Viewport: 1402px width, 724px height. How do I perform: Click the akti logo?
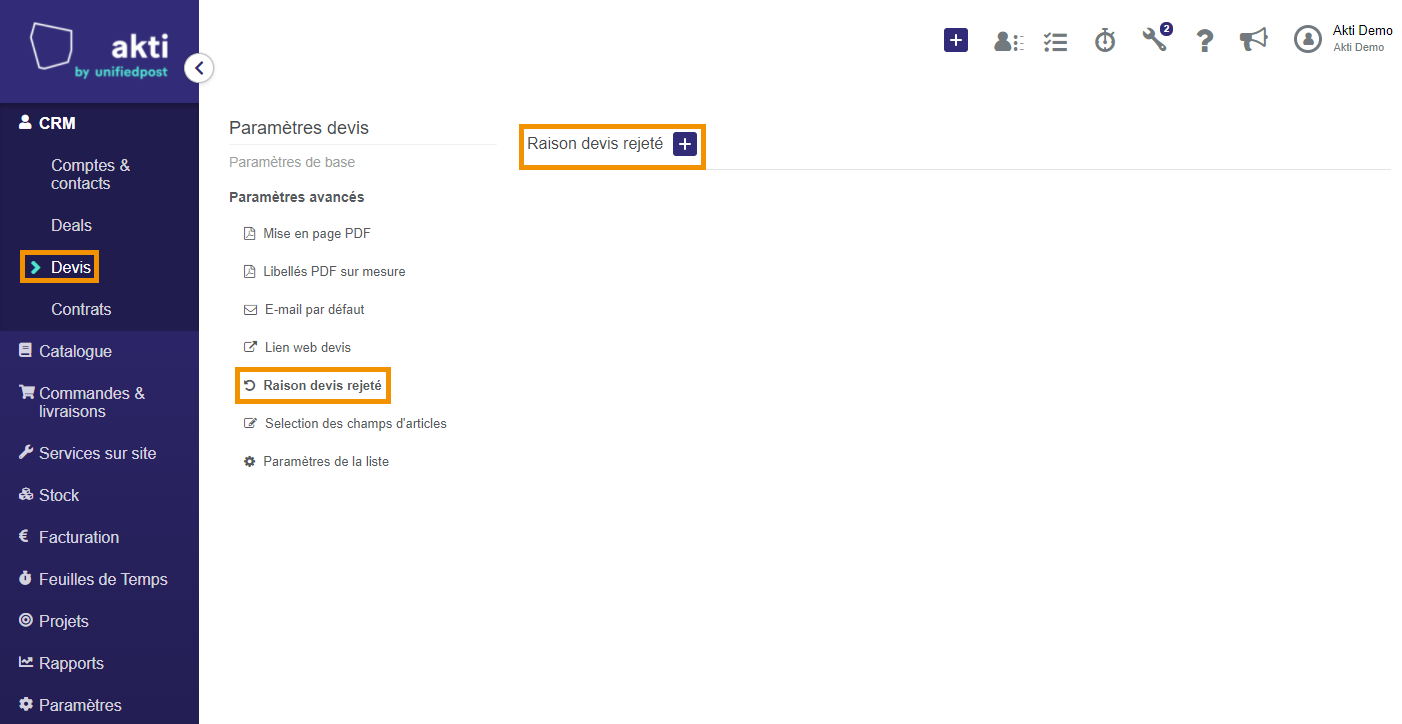point(99,52)
